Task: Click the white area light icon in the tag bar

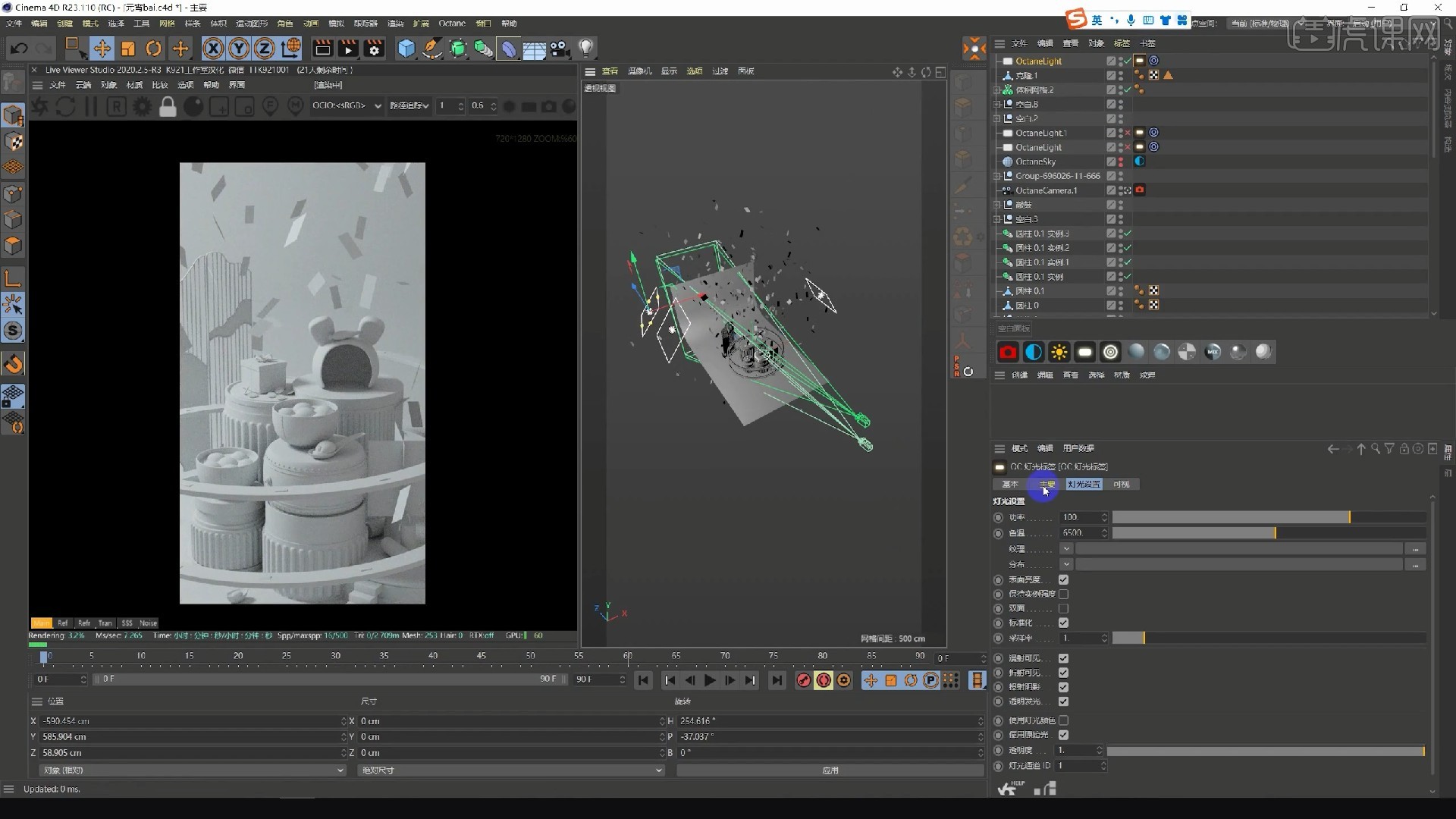Action: coord(1085,352)
